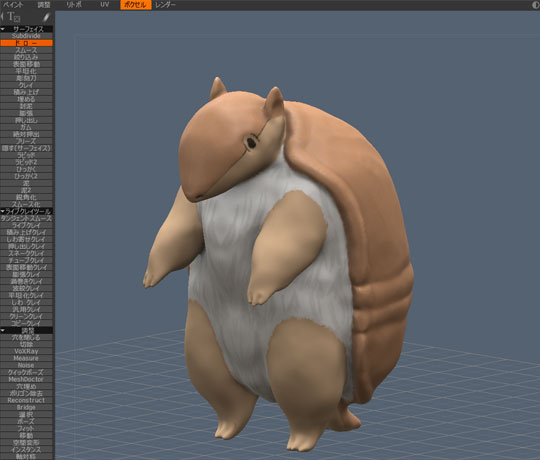Choose the ガム tool
The height and width of the screenshot is (460, 540).
(x=27, y=127)
